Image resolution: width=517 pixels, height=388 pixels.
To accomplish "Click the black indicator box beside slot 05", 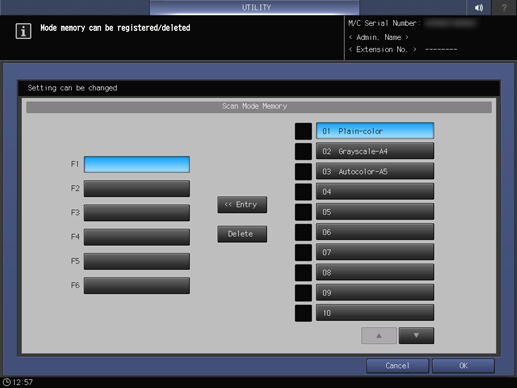I will pyautogui.click(x=303, y=212).
